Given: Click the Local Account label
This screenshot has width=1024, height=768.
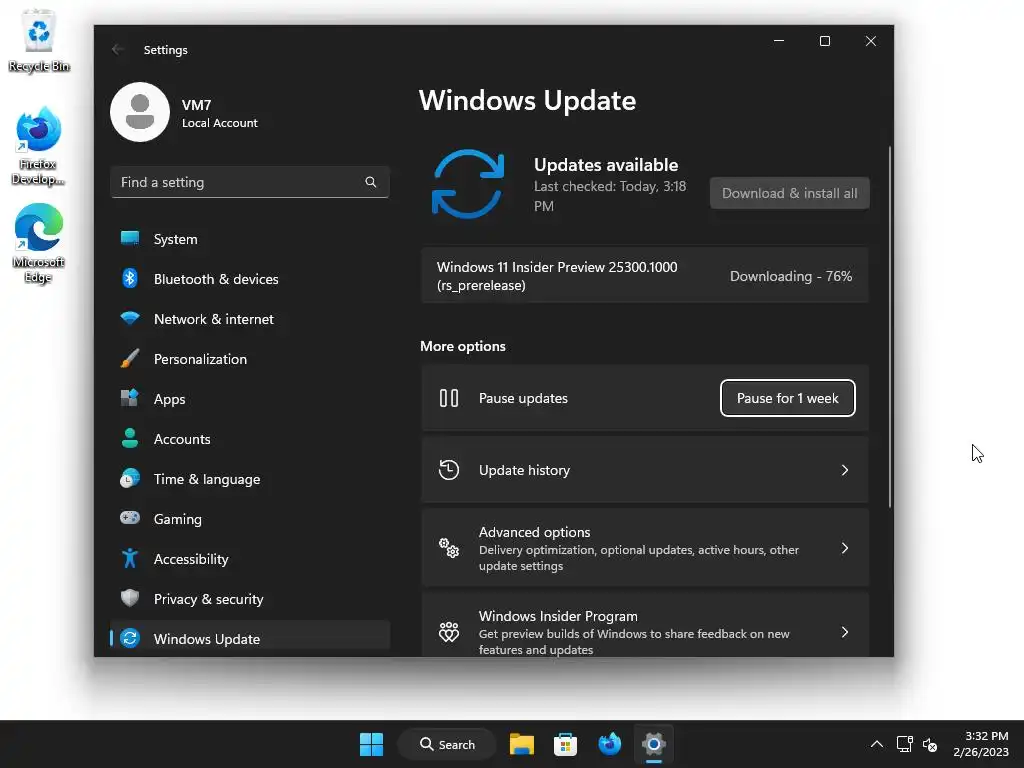Looking at the screenshot, I should click(x=219, y=123).
